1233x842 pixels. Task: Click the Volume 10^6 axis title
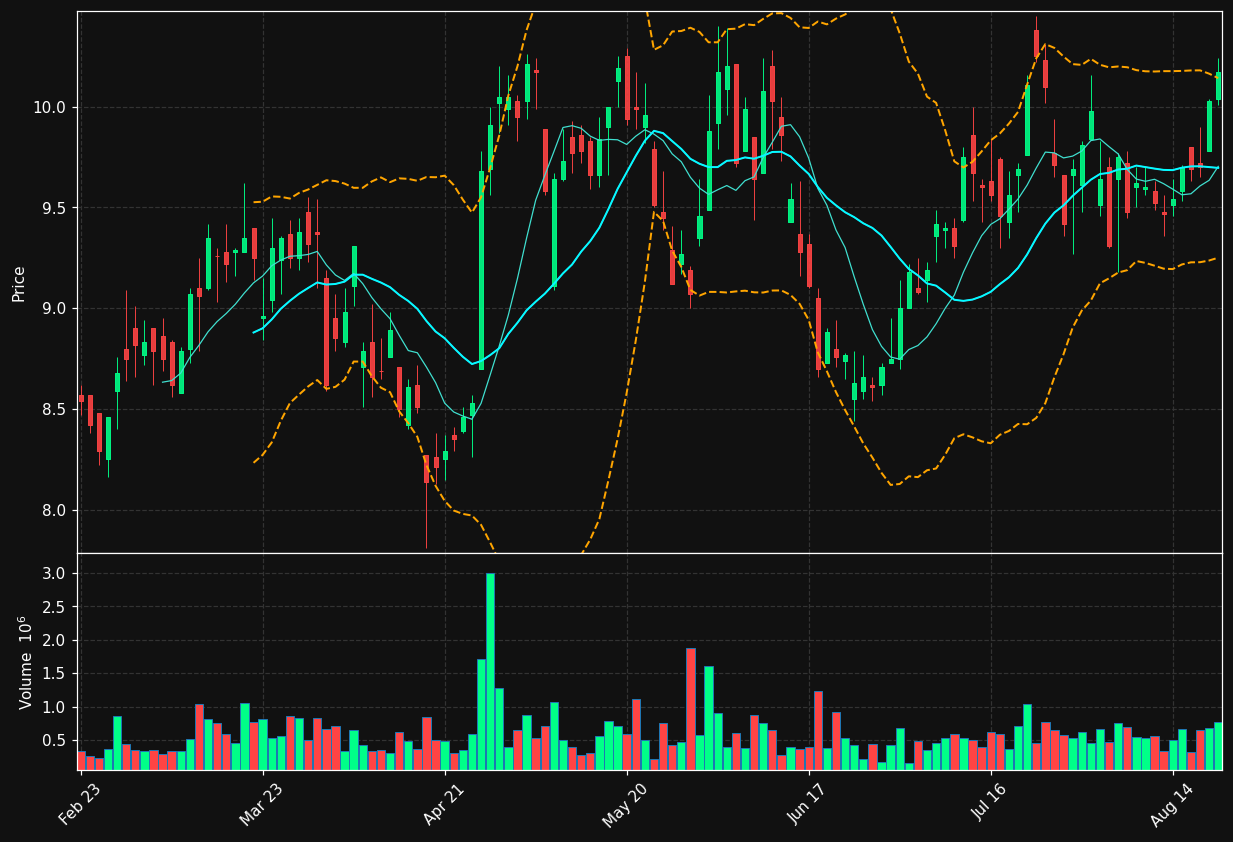pos(24,662)
